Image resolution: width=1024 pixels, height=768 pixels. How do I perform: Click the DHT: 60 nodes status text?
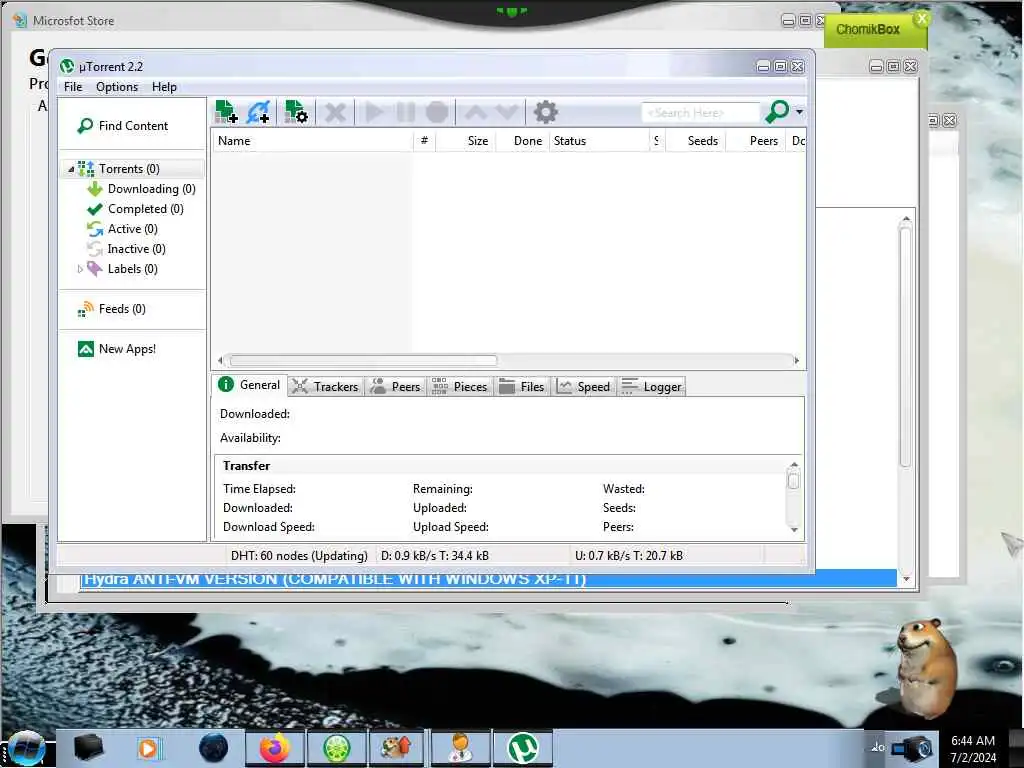299,556
